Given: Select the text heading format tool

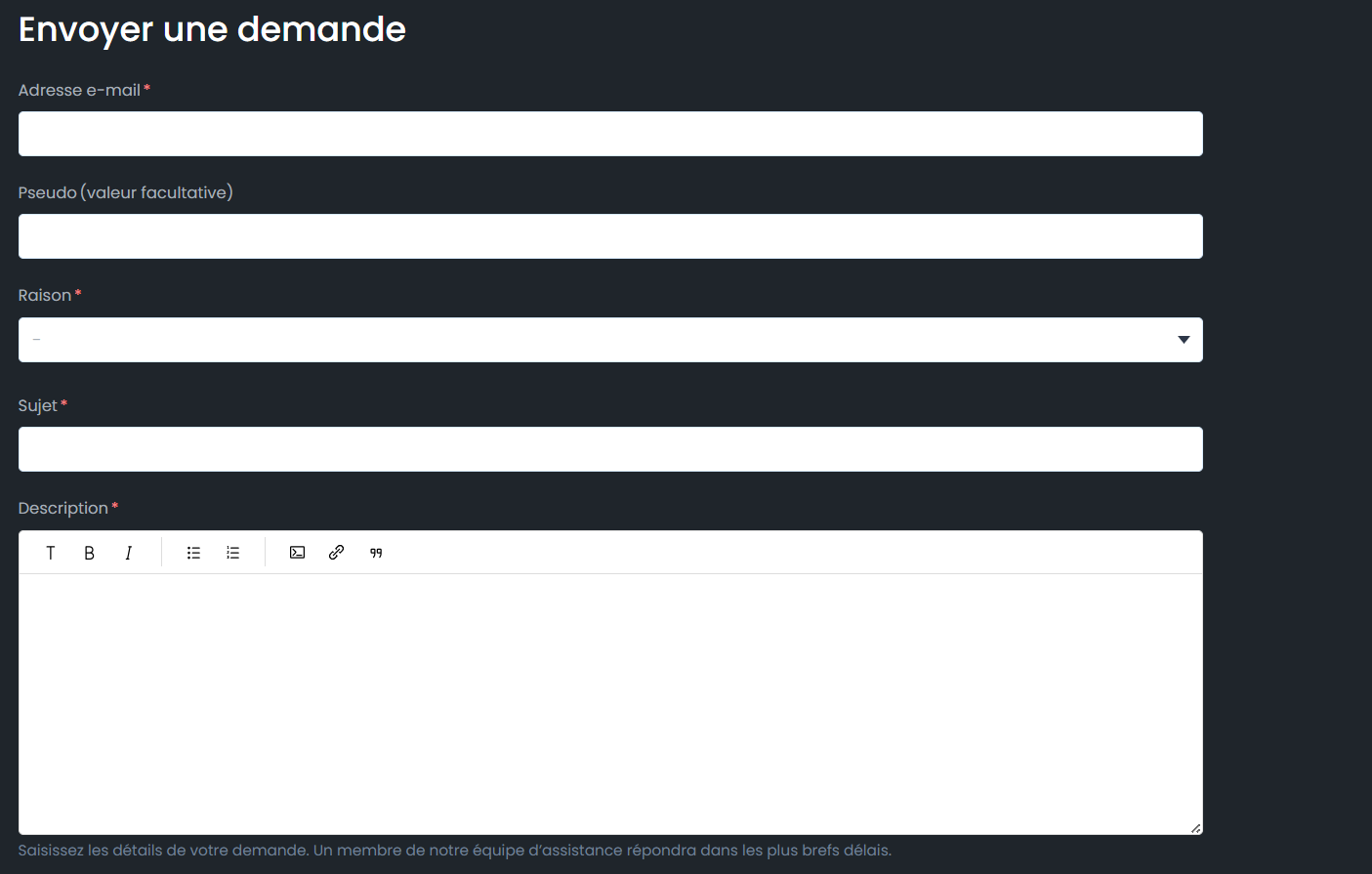Looking at the screenshot, I should (x=51, y=553).
